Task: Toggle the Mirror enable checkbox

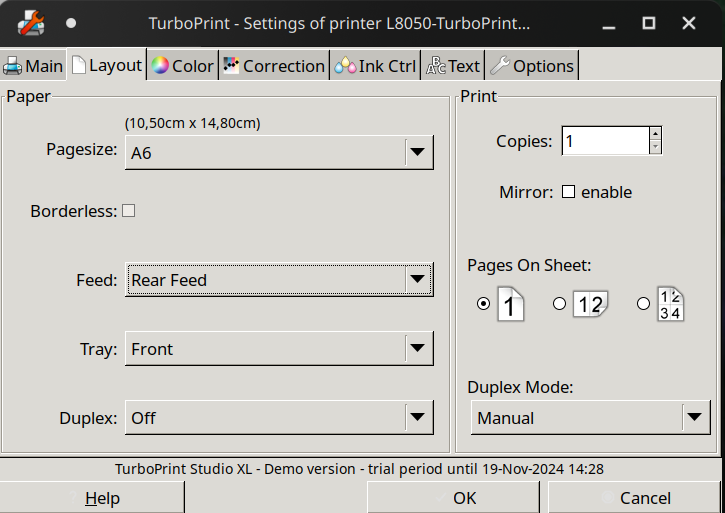Action: point(568,192)
